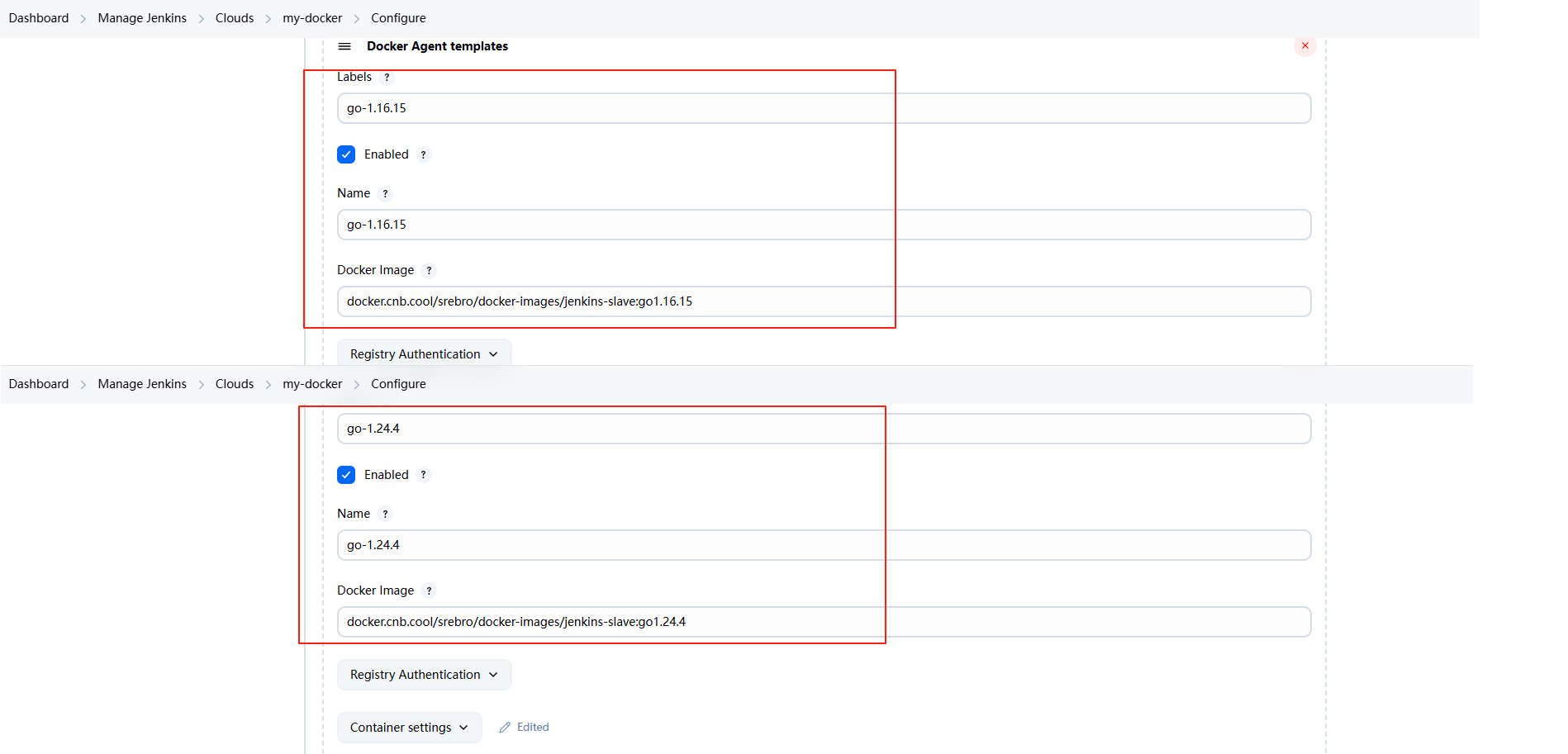Expand the Container settings section
Viewport: 1568px width, 754px height.
click(x=409, y=728)
